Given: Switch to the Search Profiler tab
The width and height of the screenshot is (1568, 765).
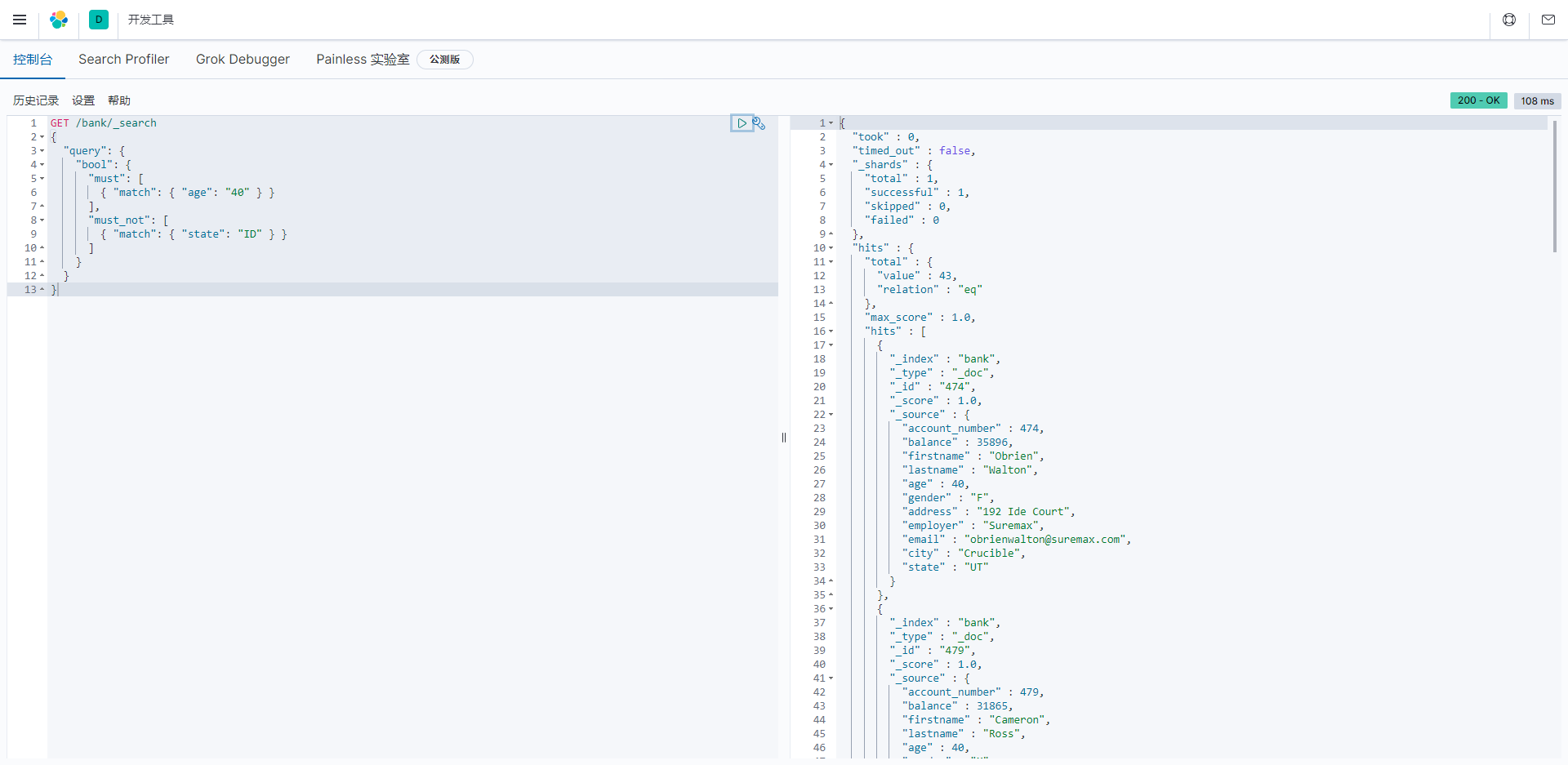Looking at the screenshot, I should 123,60.
